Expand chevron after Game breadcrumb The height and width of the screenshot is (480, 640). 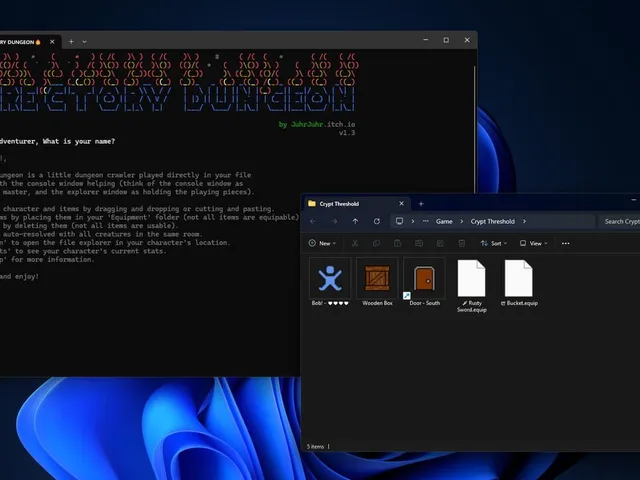point(462,221)
